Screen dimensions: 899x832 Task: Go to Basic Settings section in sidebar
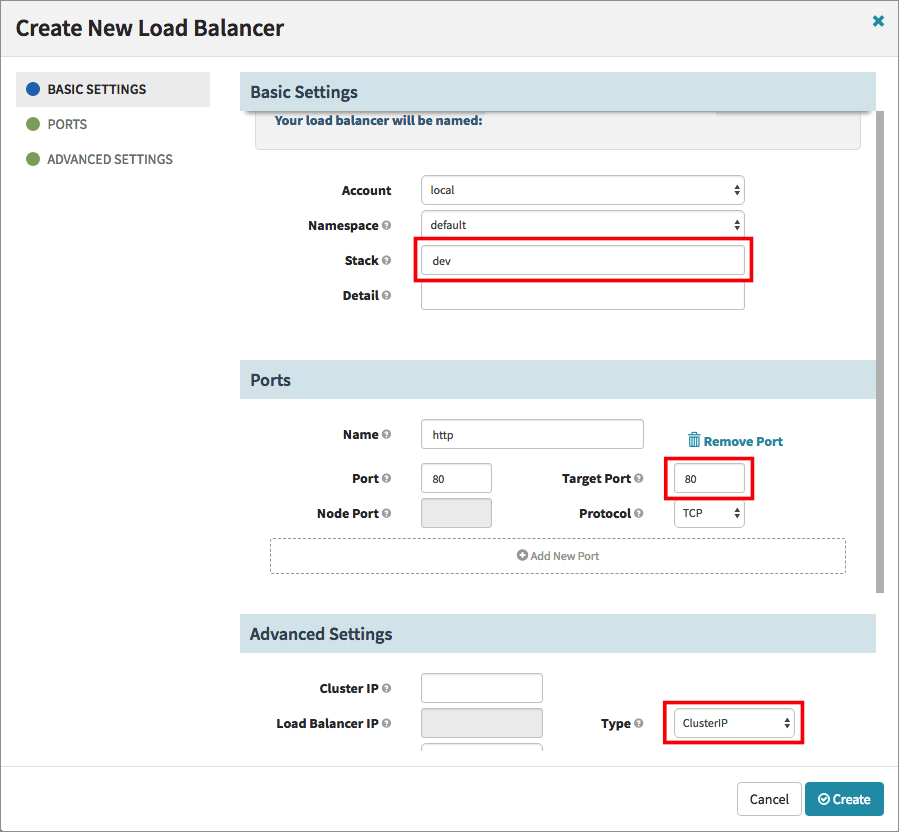pyautogui.click(x=96, y=89)
